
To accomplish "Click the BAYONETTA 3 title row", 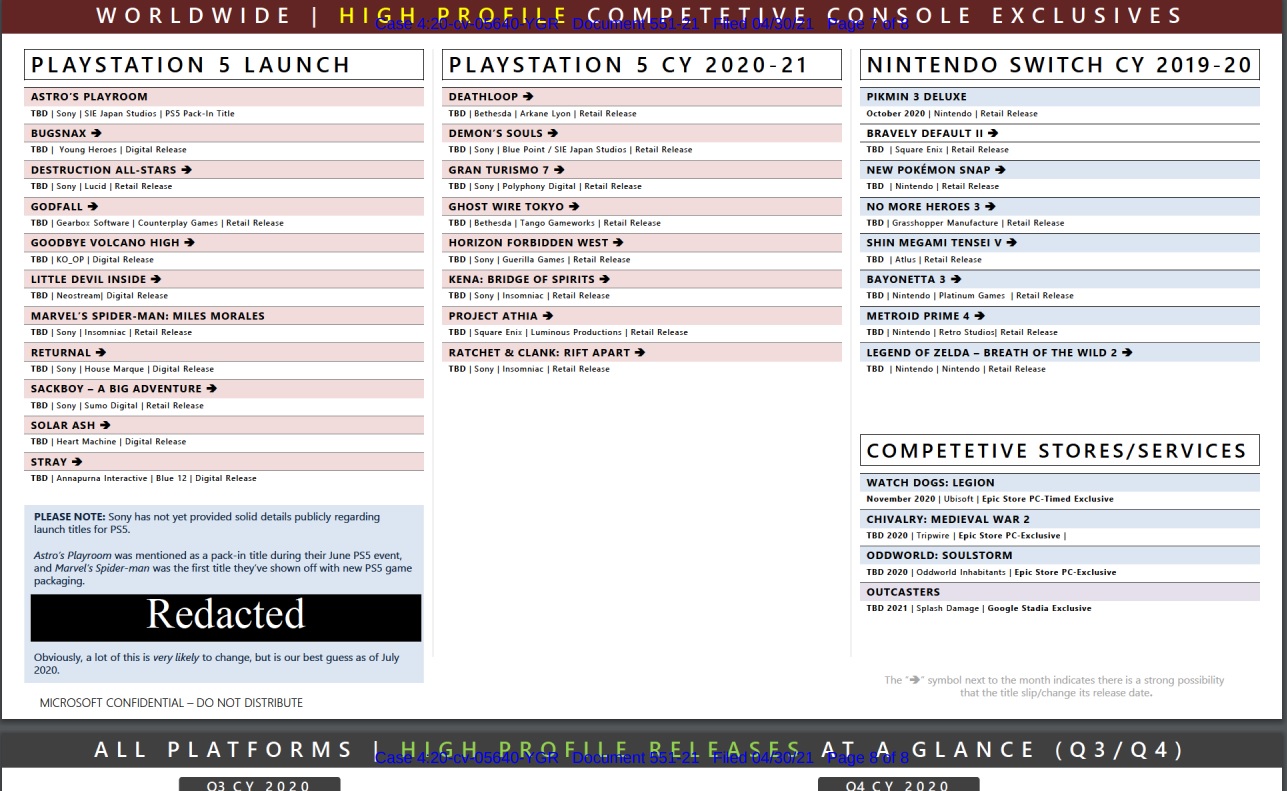I will [x=1060, y=279].
